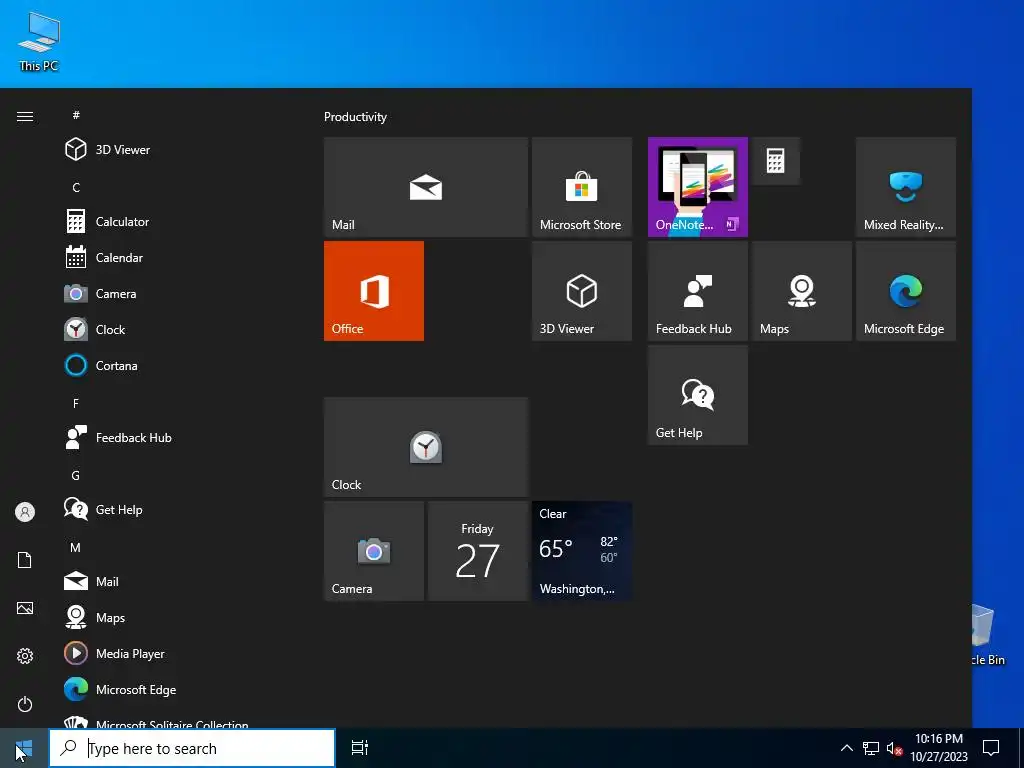
Task: Open the muted volume tray icon
Action: pyautogui.click(x=894, y=748)
